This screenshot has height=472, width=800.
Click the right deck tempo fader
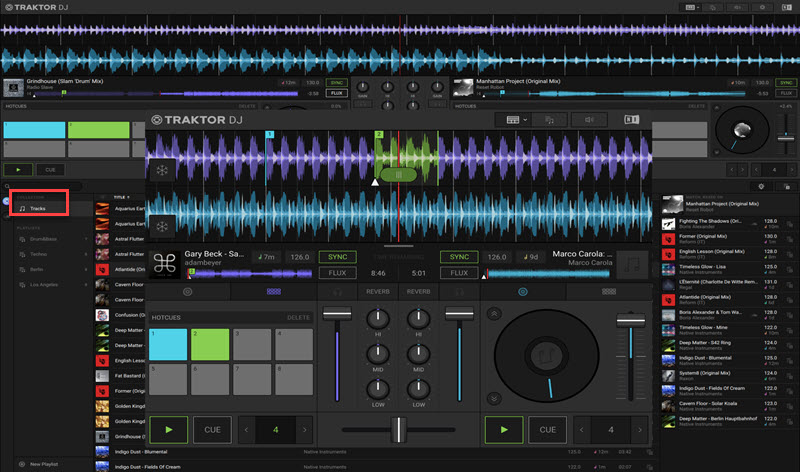coord(631,320)
